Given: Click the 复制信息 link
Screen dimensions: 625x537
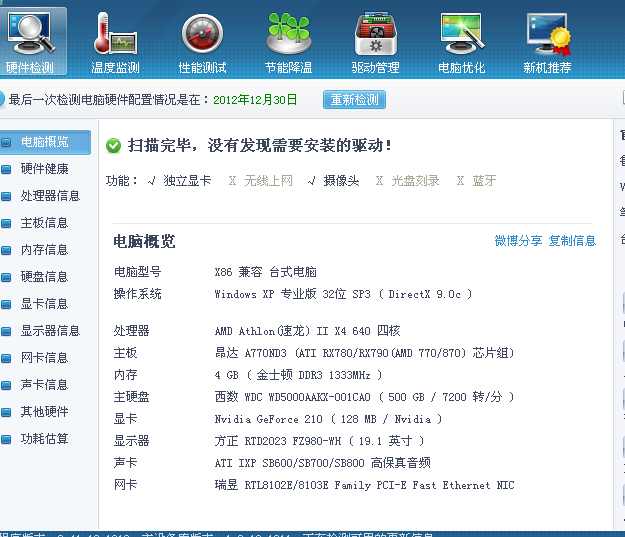Looking at the screenshot, I should 572,241.
